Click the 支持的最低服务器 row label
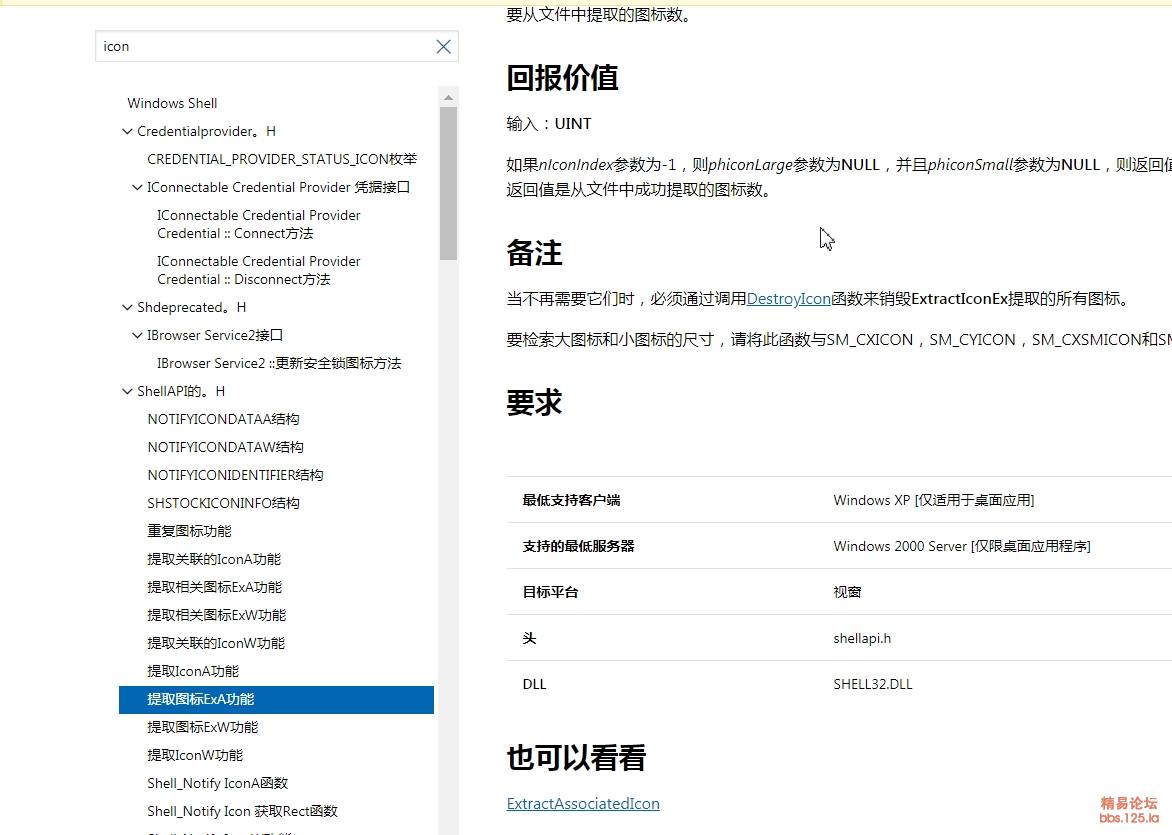The width and height of the screenshot is (1172, 835). click(x=579, y=546)
